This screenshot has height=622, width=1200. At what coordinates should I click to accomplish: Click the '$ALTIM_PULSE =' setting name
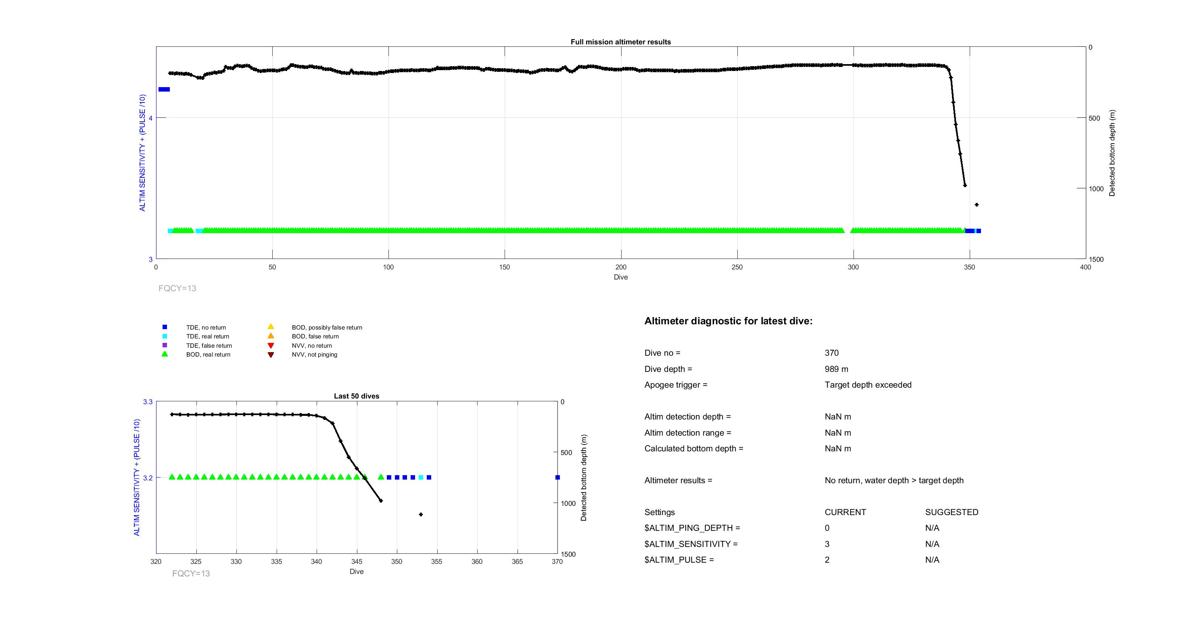pyautogui.click(x=679, y=560)
